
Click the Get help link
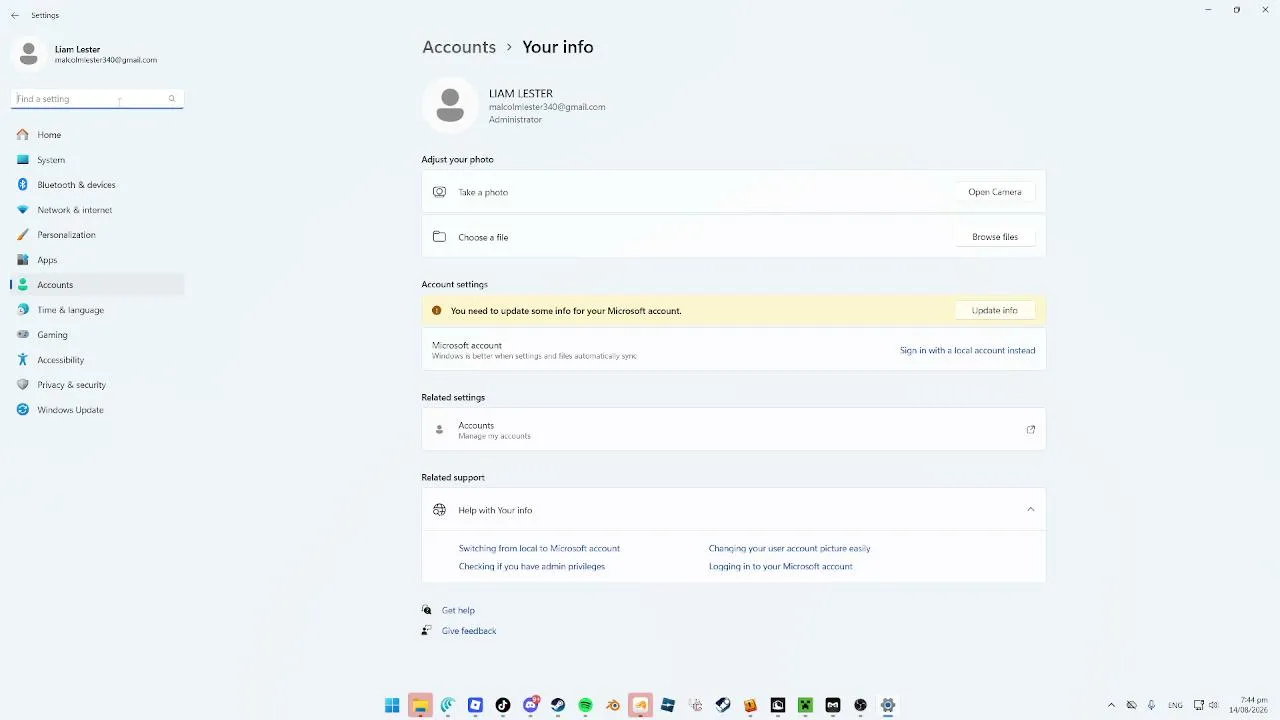pyautogui.click(x=458, y=610)
